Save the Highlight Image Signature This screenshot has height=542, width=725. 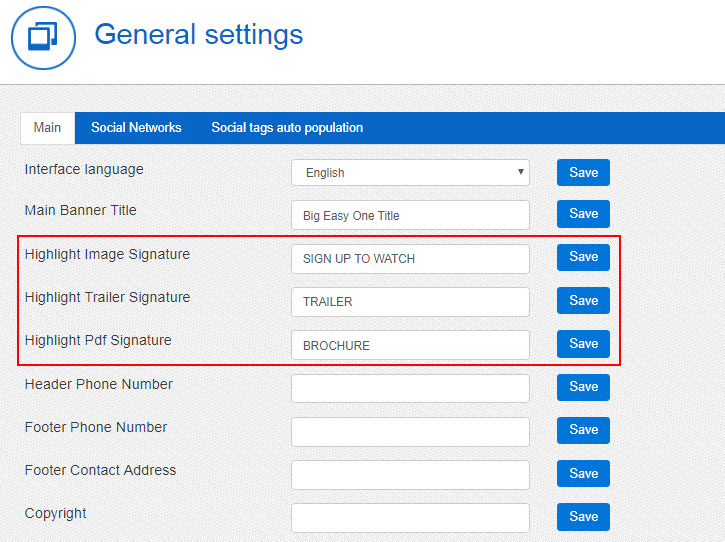click(x=583, y=257)
